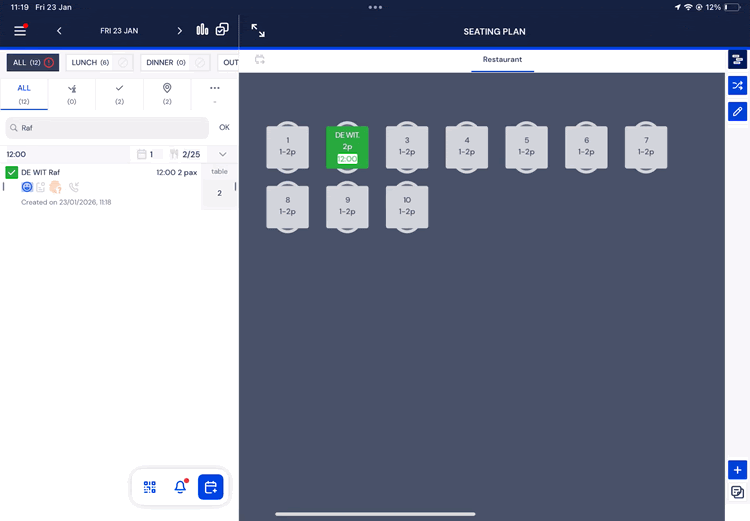Select the DINNER (0) filter button
This screenshot has width=750, height=521.
pos(173,62)
